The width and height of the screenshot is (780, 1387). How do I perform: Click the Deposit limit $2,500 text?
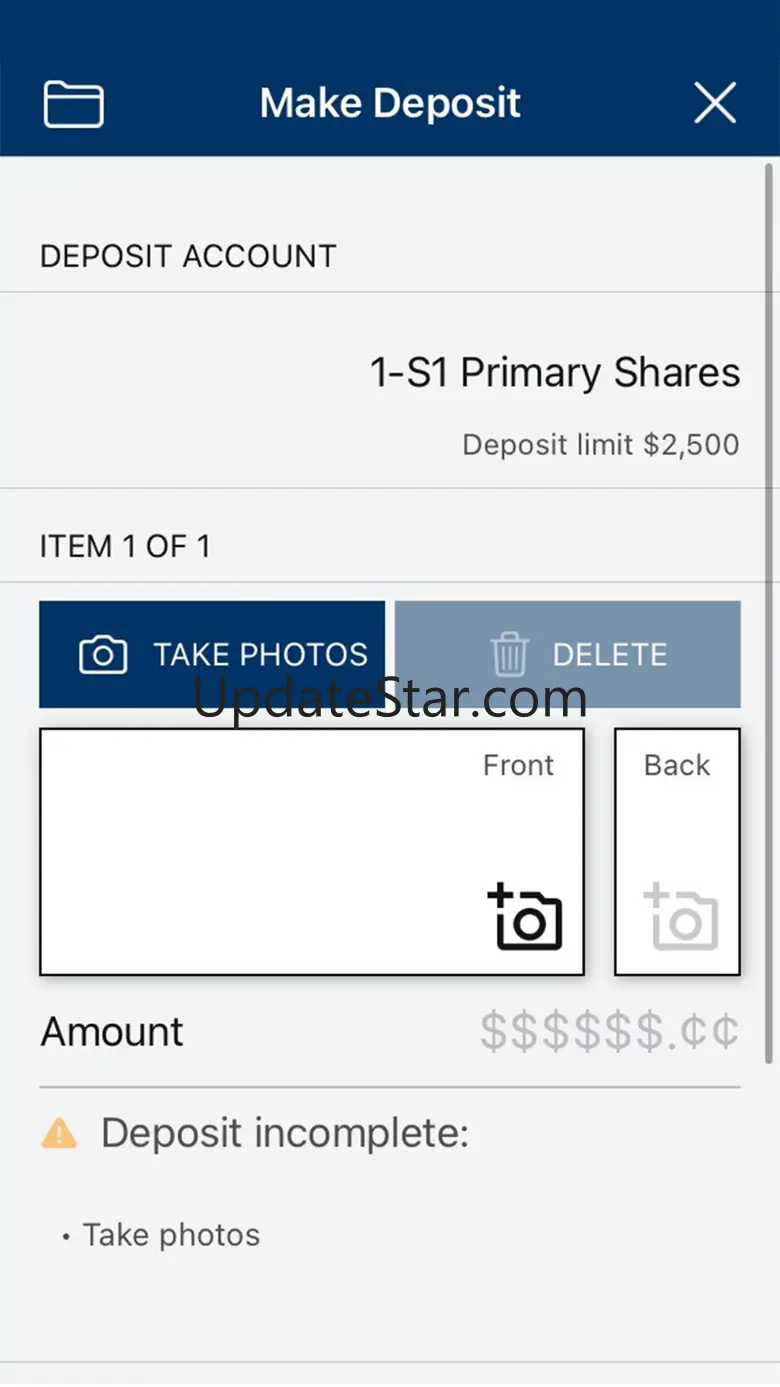(600, 445)
